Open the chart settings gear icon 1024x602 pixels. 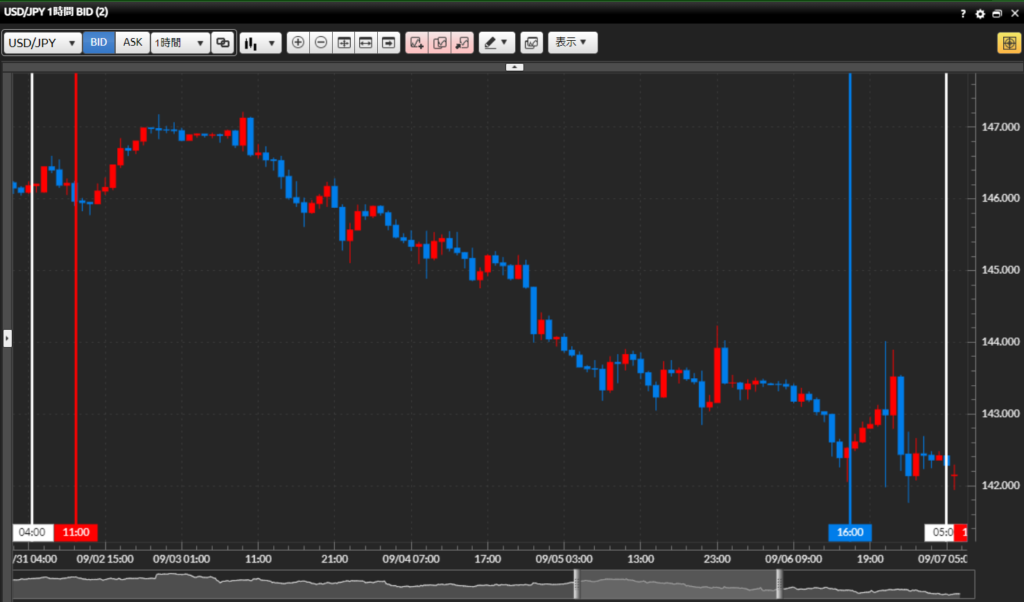(x=980, y=14)
